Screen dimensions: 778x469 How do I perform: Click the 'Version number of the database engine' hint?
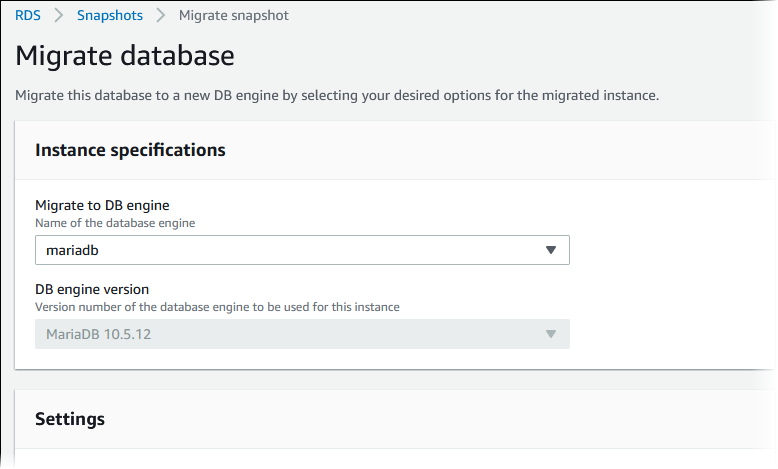[x=217, y=307]
